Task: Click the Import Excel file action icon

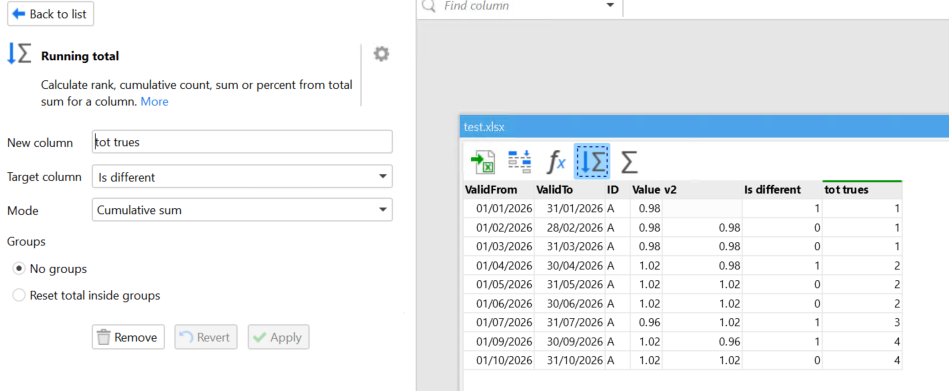Action: 482,162
